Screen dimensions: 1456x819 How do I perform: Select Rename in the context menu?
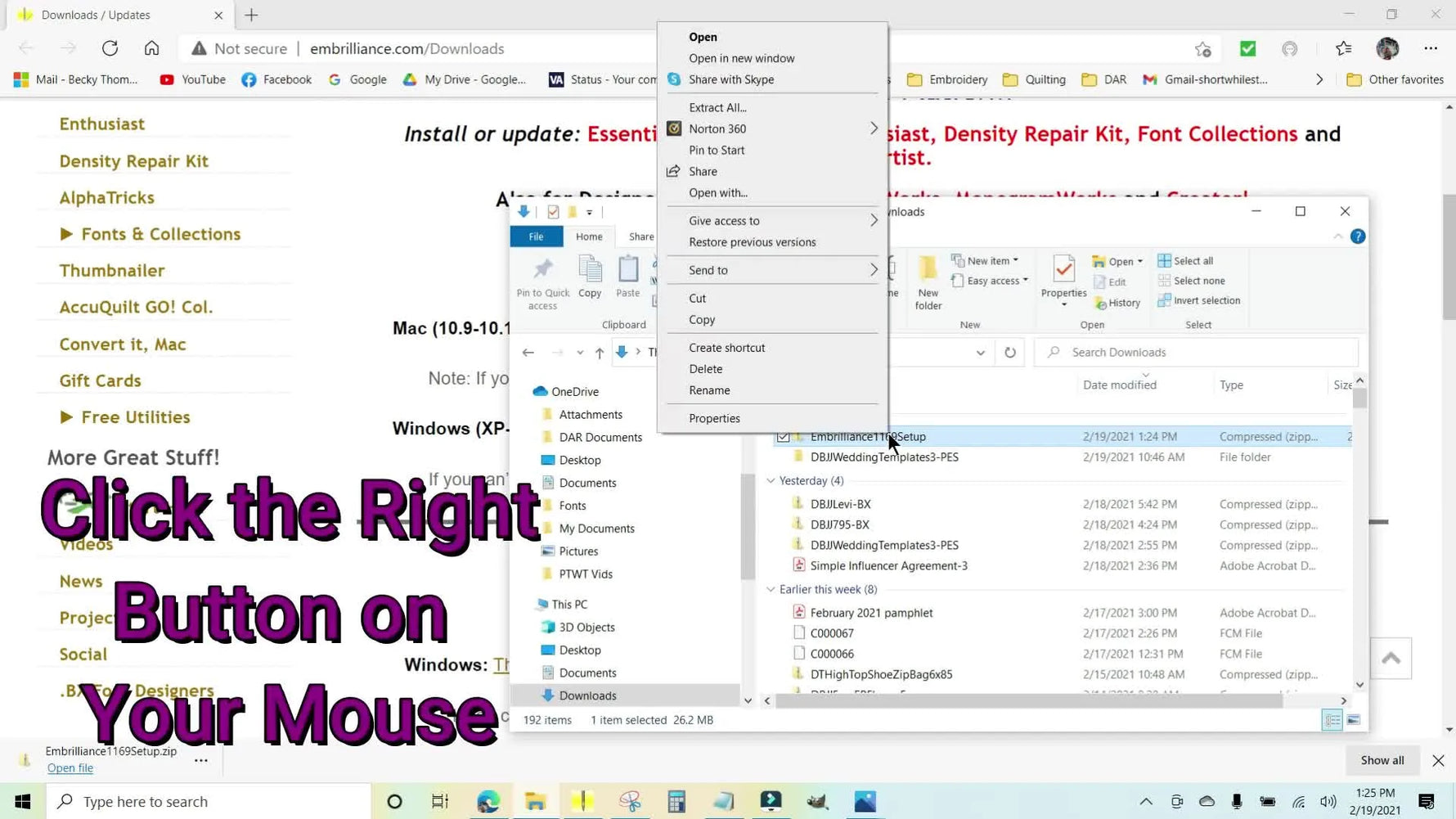[709, 390]
